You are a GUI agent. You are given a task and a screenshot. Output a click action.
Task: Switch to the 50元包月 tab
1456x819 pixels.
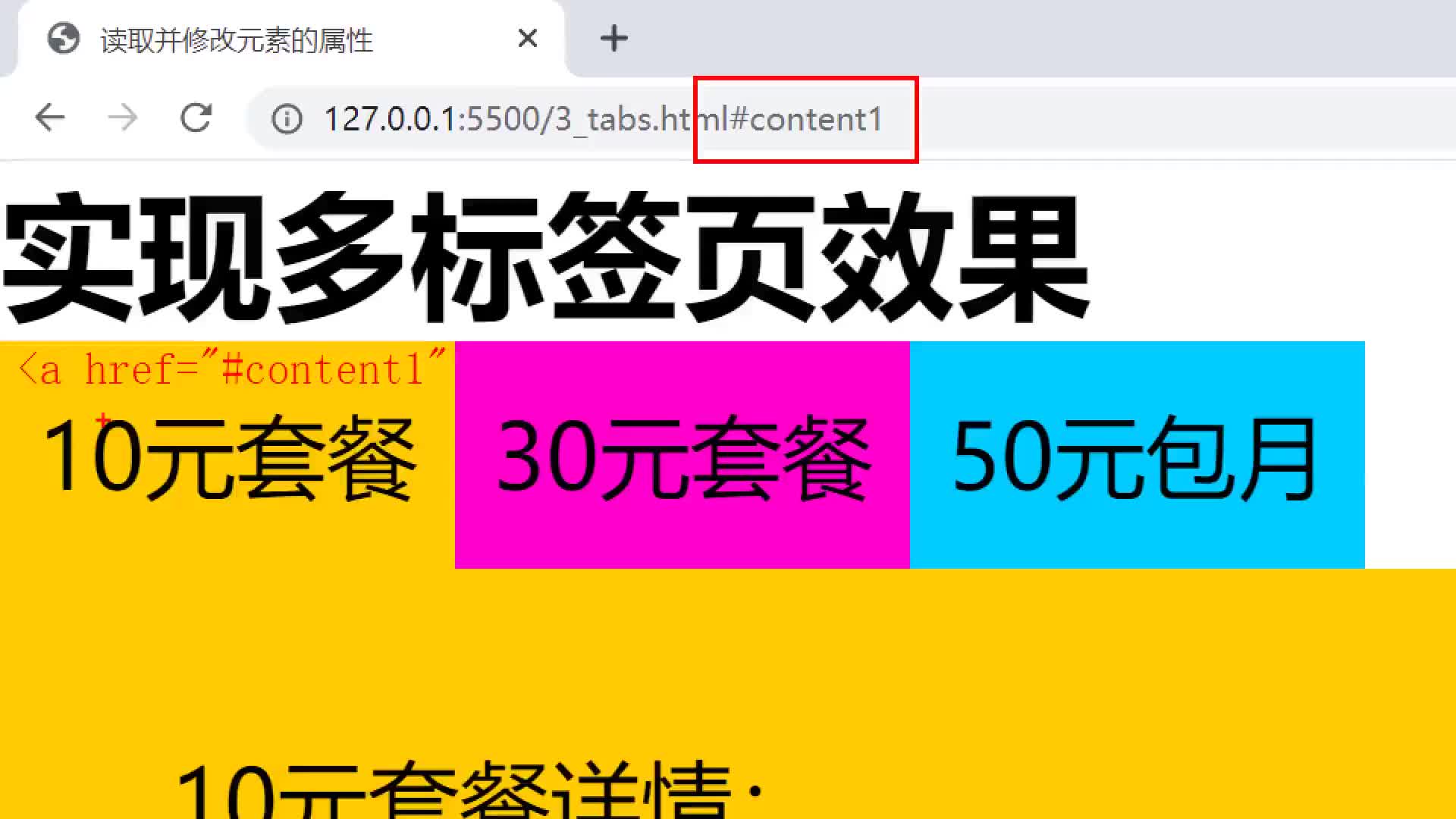1137,455
